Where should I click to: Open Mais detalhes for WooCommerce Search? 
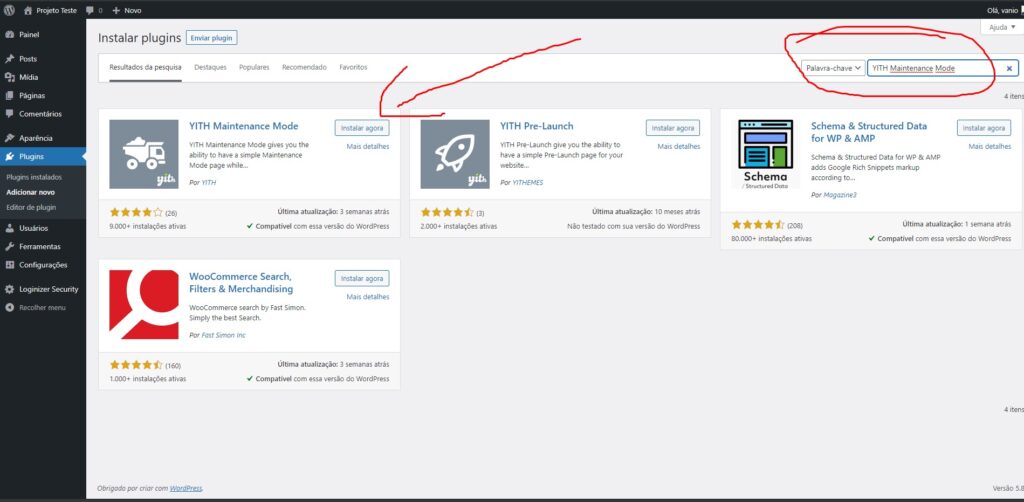pos(368,296)
